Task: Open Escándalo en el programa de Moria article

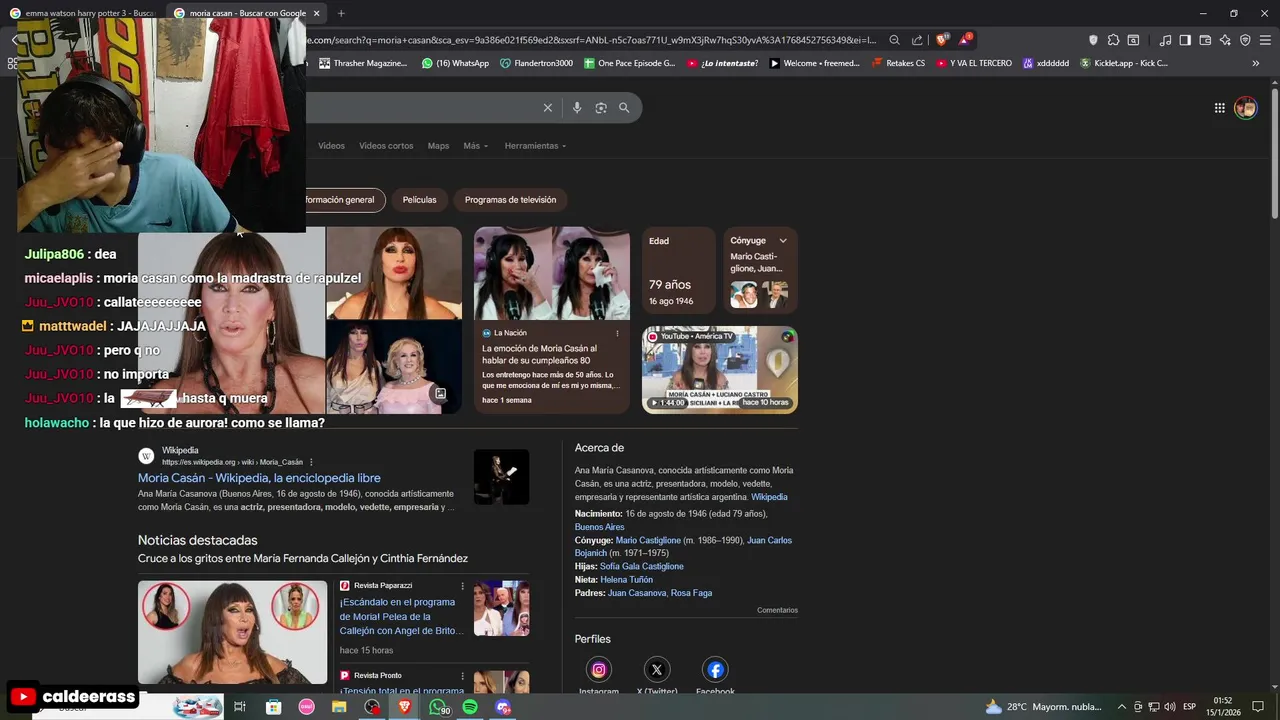Action: (400, 616)
